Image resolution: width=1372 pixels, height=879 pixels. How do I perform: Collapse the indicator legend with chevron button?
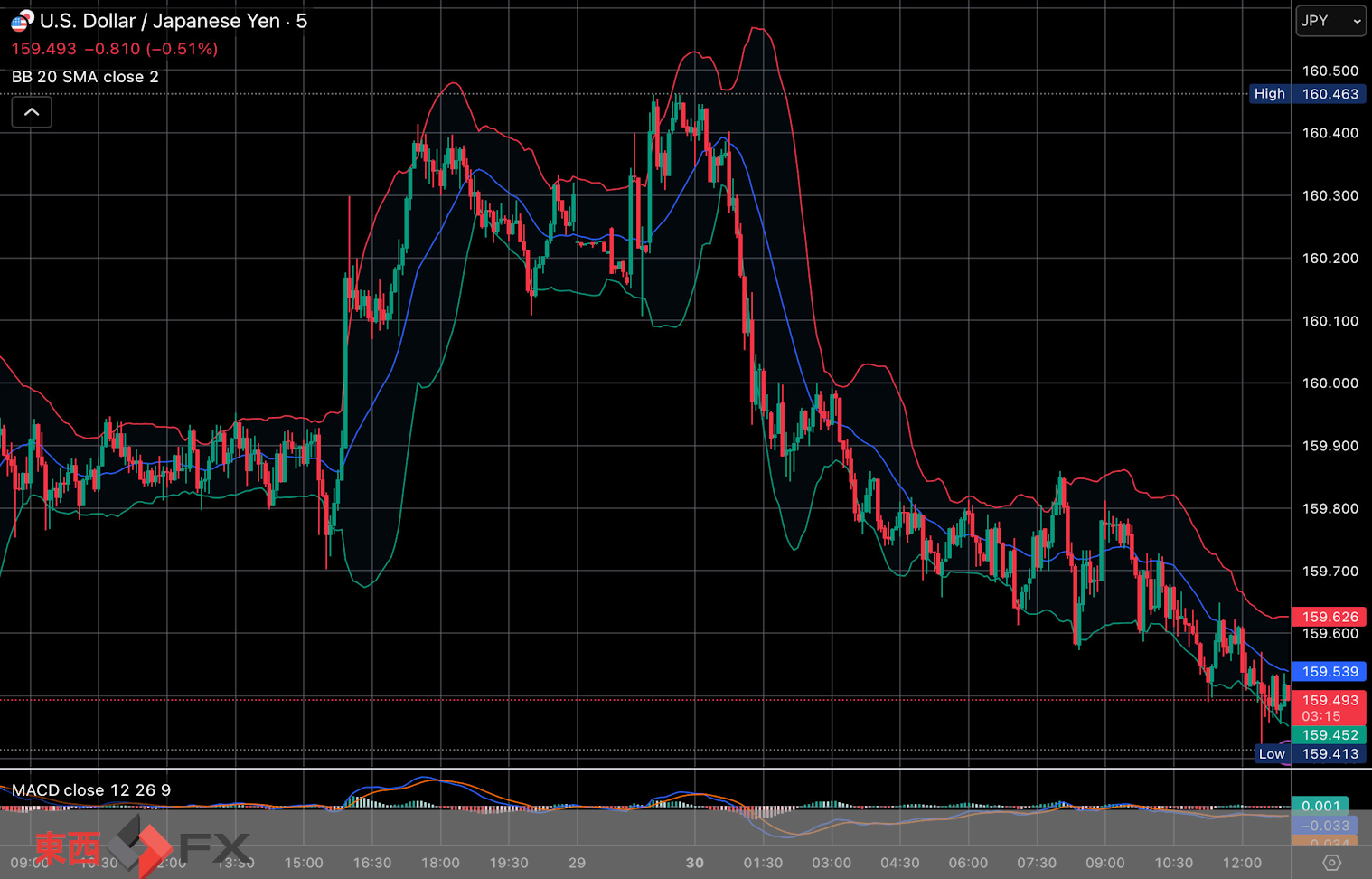32,112
